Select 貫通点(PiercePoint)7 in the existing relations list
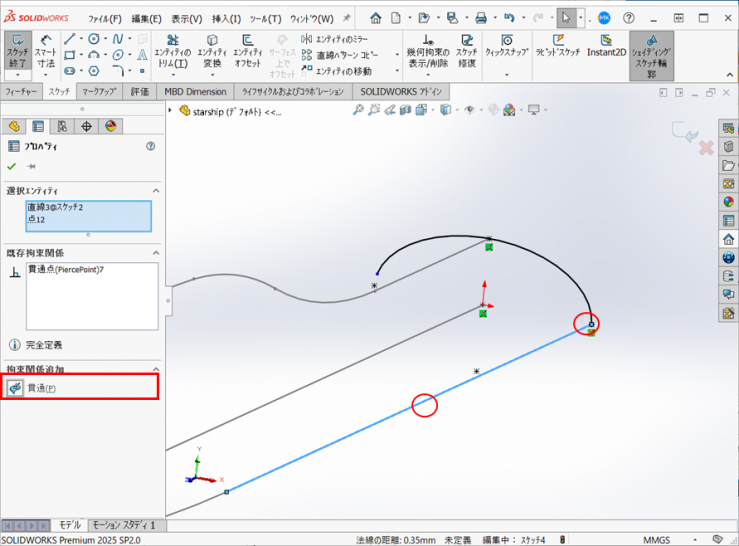Viewport: 739px width, 546px height. coord(66,269)
